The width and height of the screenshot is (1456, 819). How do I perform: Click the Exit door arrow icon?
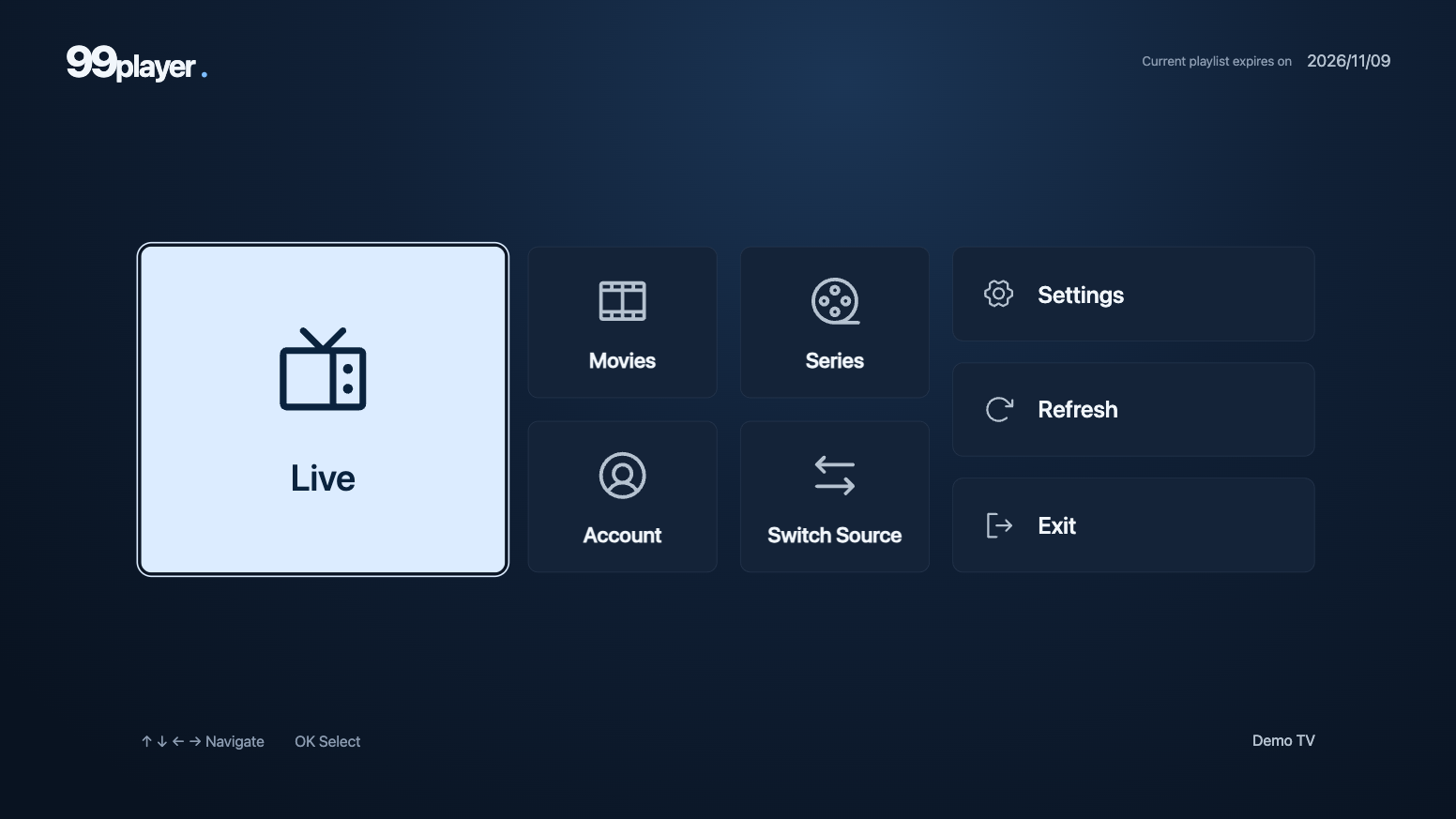(999, 525)
